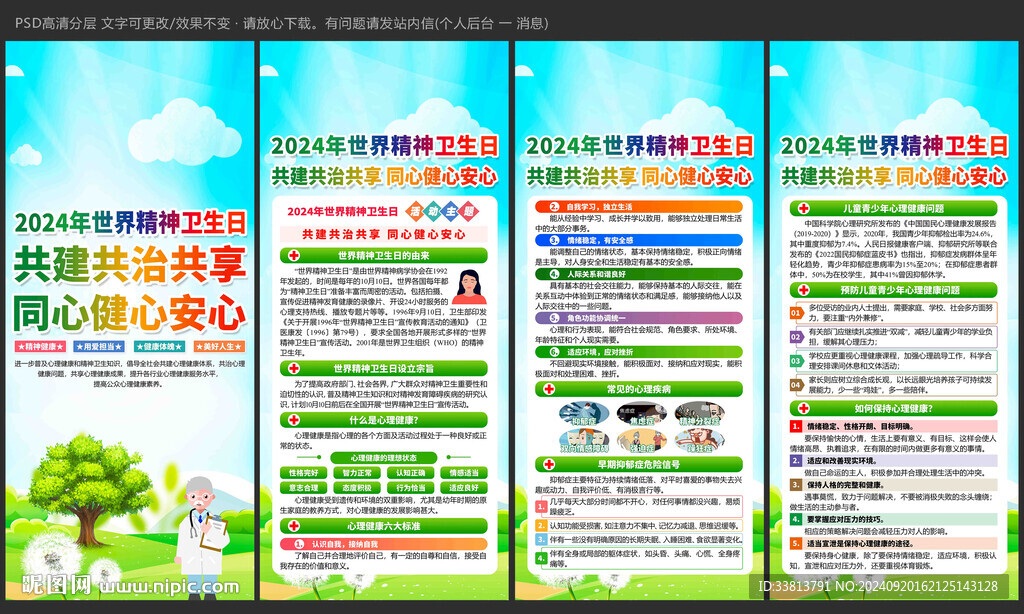Select the 情感适当 green label
Viewport: 1024px width, 614px height.
[464, 473]
